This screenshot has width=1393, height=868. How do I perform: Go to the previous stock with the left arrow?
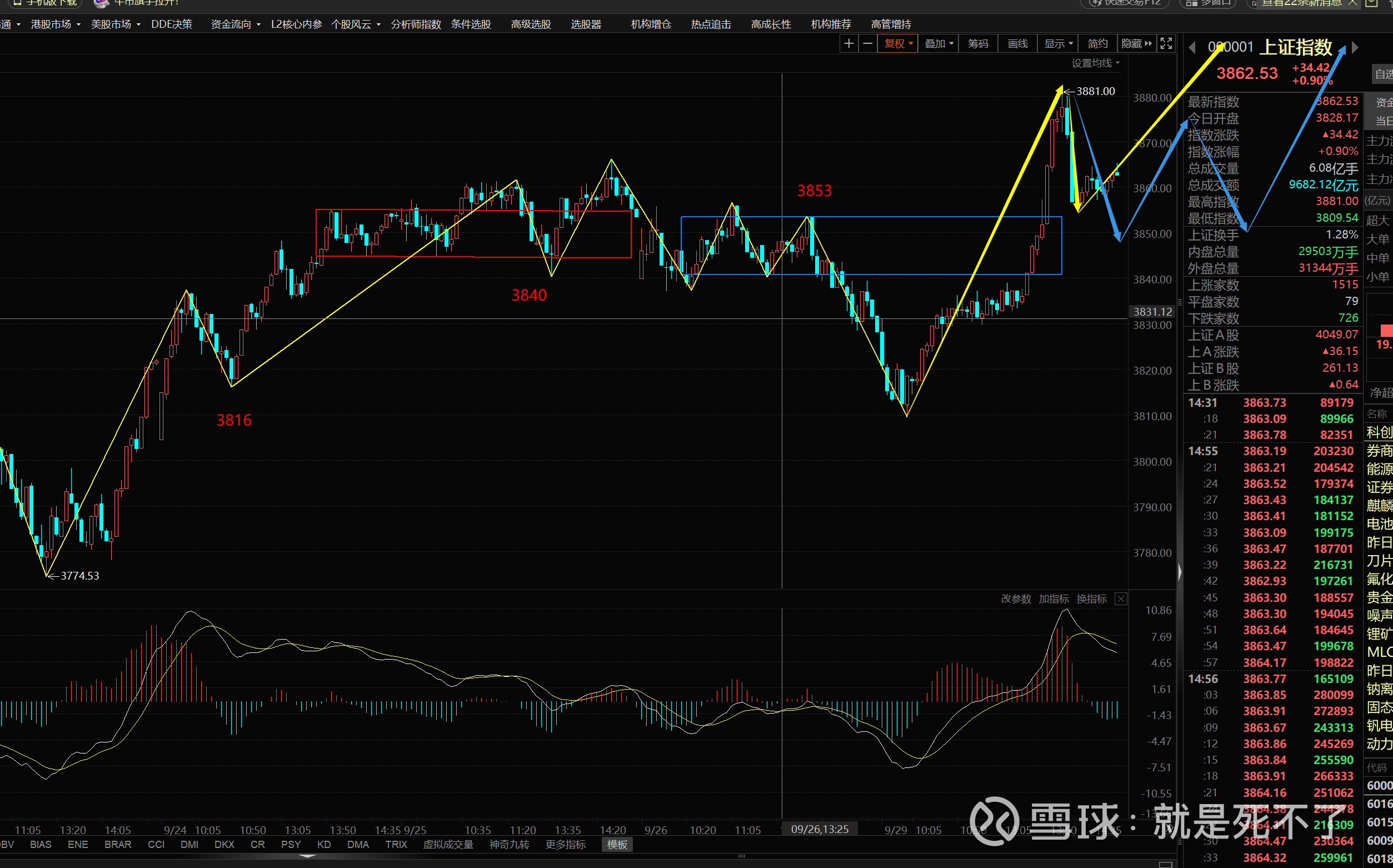[1192, 48]
